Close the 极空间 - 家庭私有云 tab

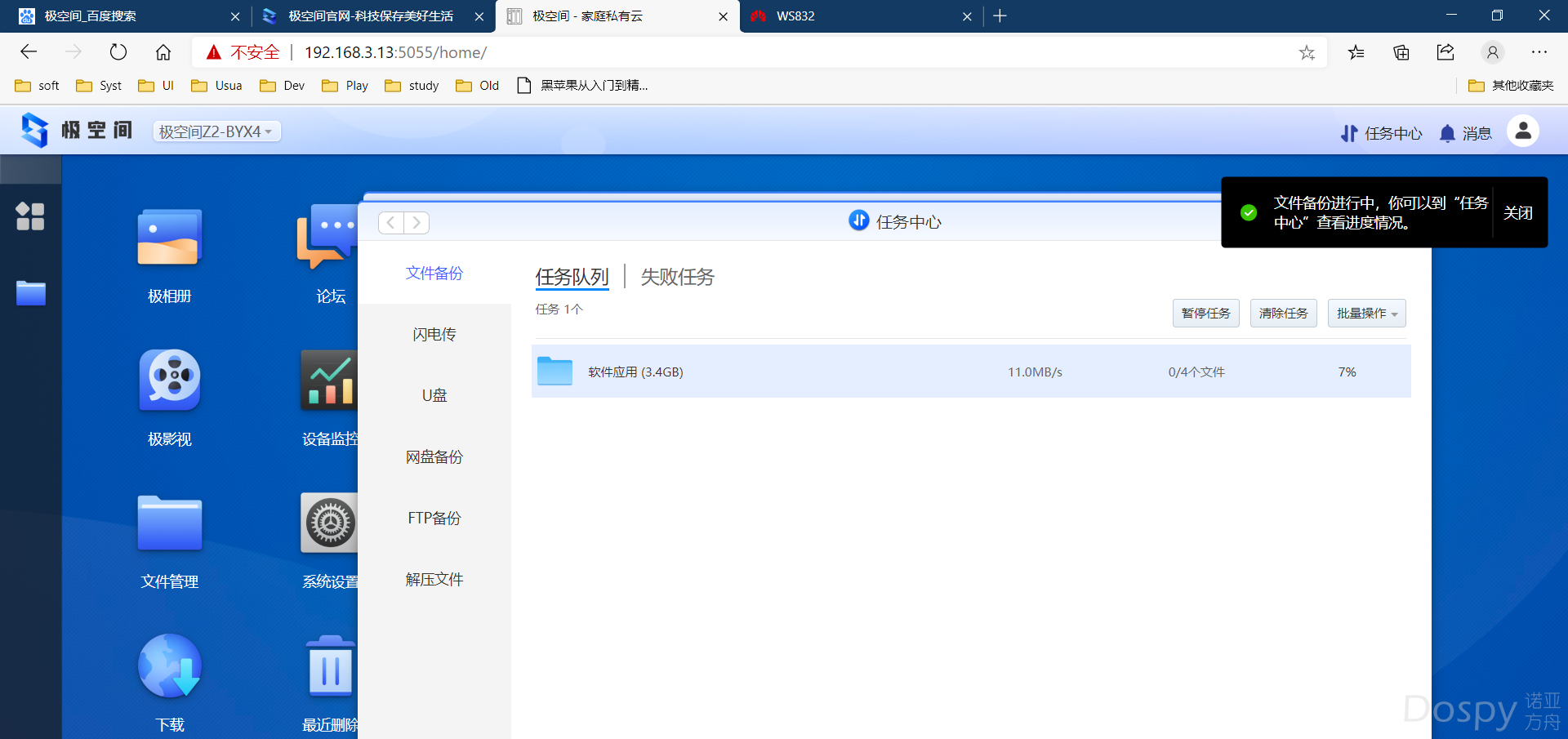coord(723,16)
